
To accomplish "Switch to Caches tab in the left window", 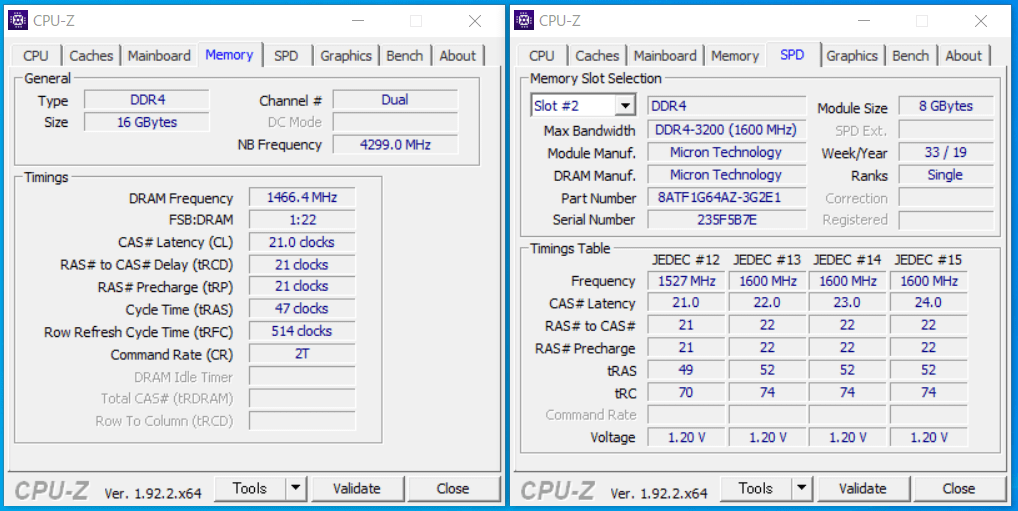I will coord(92,56).
